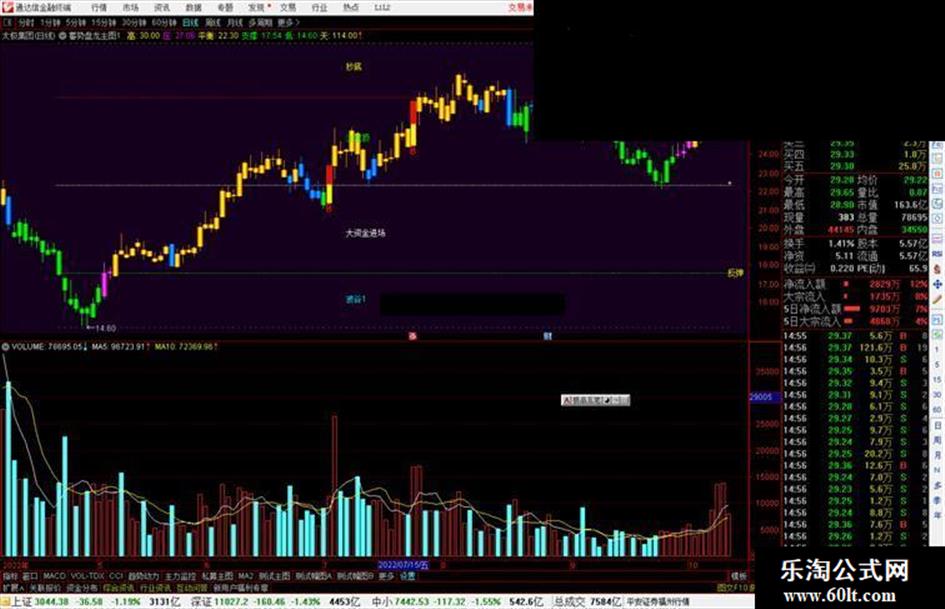Open the 资讯 menu
This screenshot has width=945, height=609.
pyautogui.click(x=162, y=7)
